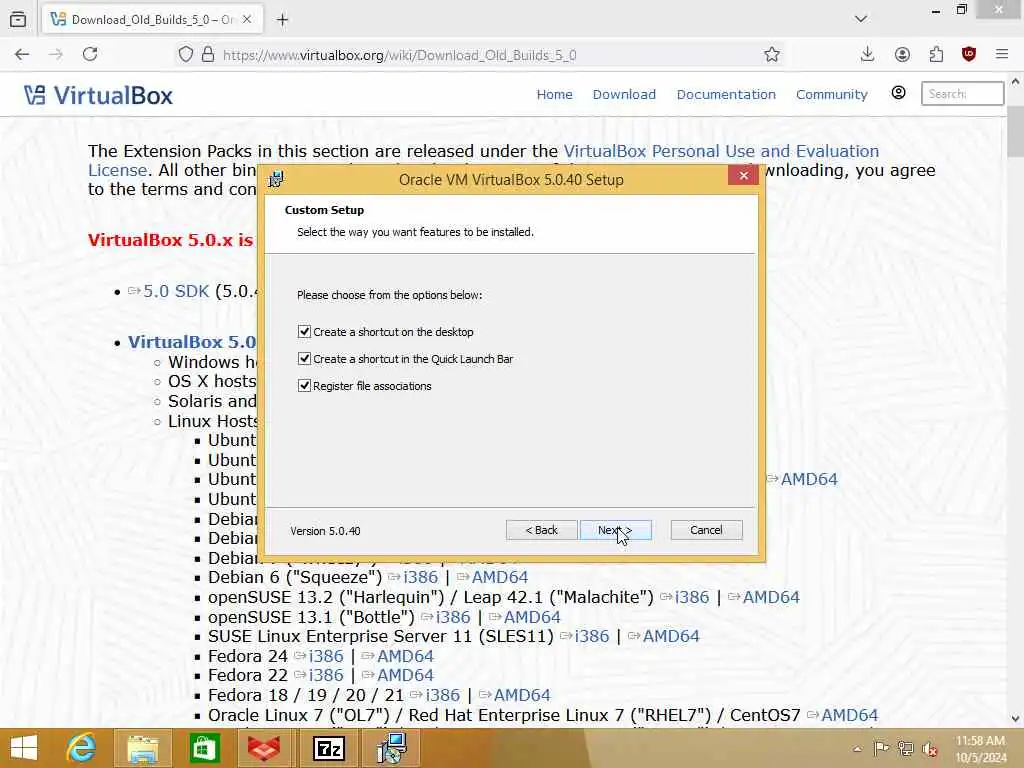Click the scrollbar down arrow
1024x768 pixels.
(x=1015, y=718)
